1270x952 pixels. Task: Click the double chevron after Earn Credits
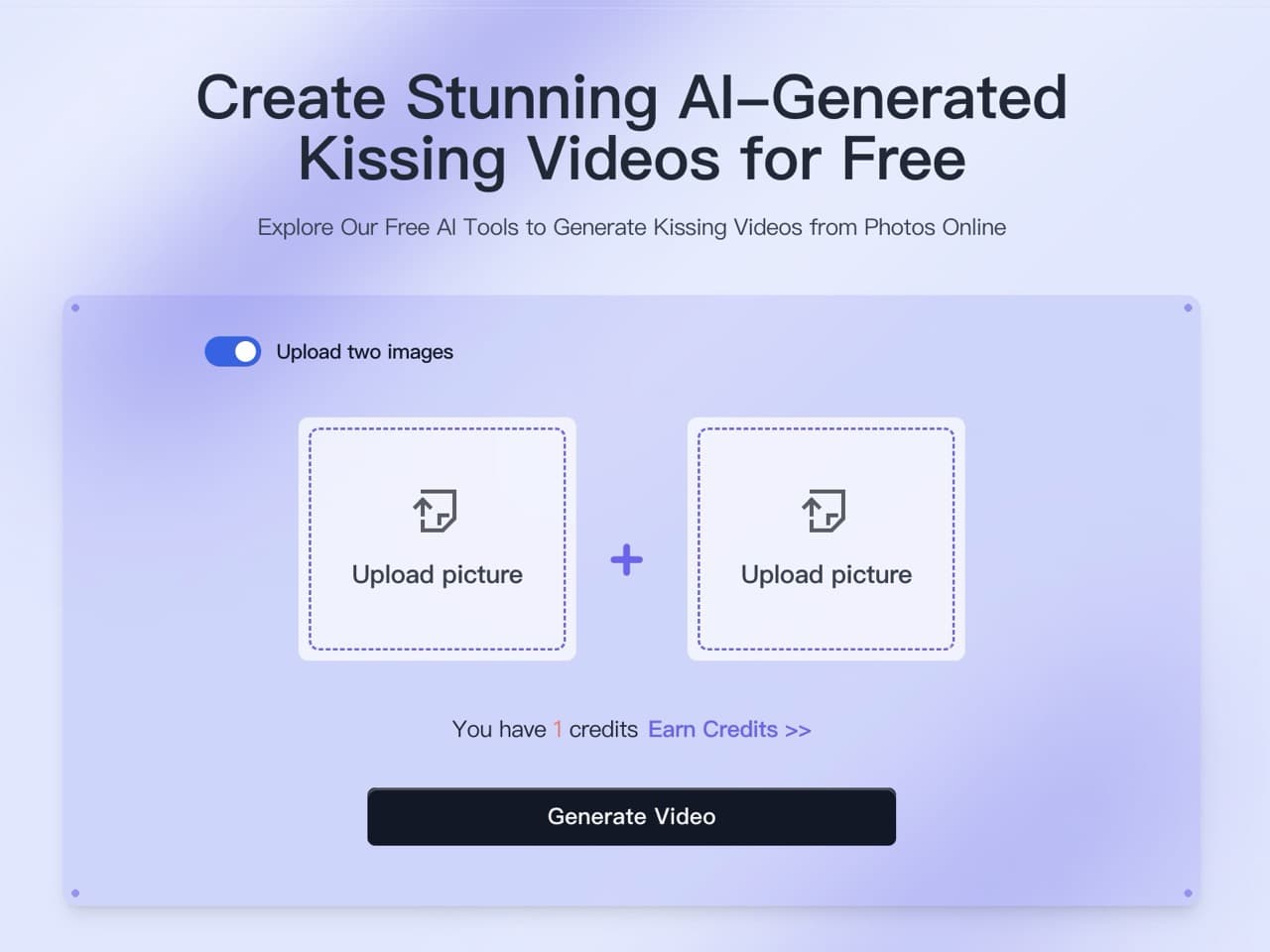[798, 731]
